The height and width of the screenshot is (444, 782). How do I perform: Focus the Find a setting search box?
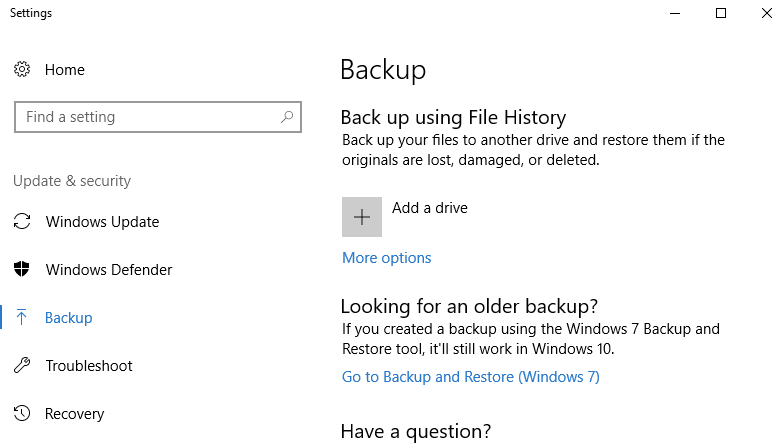(x=158, y=117)
